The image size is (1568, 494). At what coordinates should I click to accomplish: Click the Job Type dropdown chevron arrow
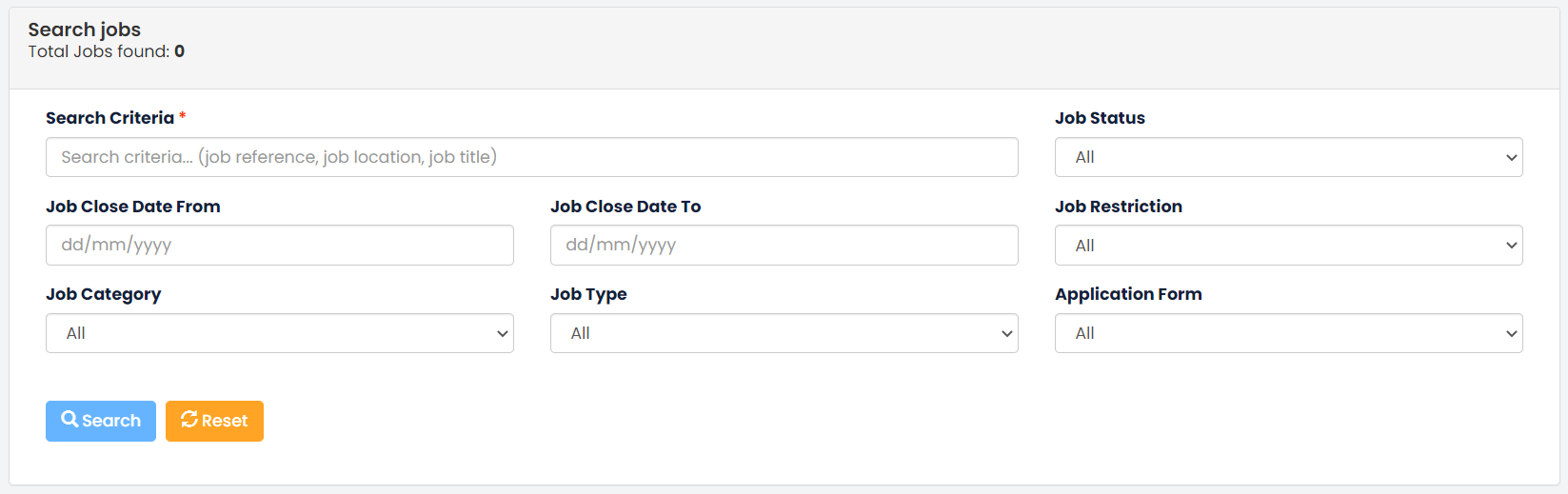[1006, 334]
